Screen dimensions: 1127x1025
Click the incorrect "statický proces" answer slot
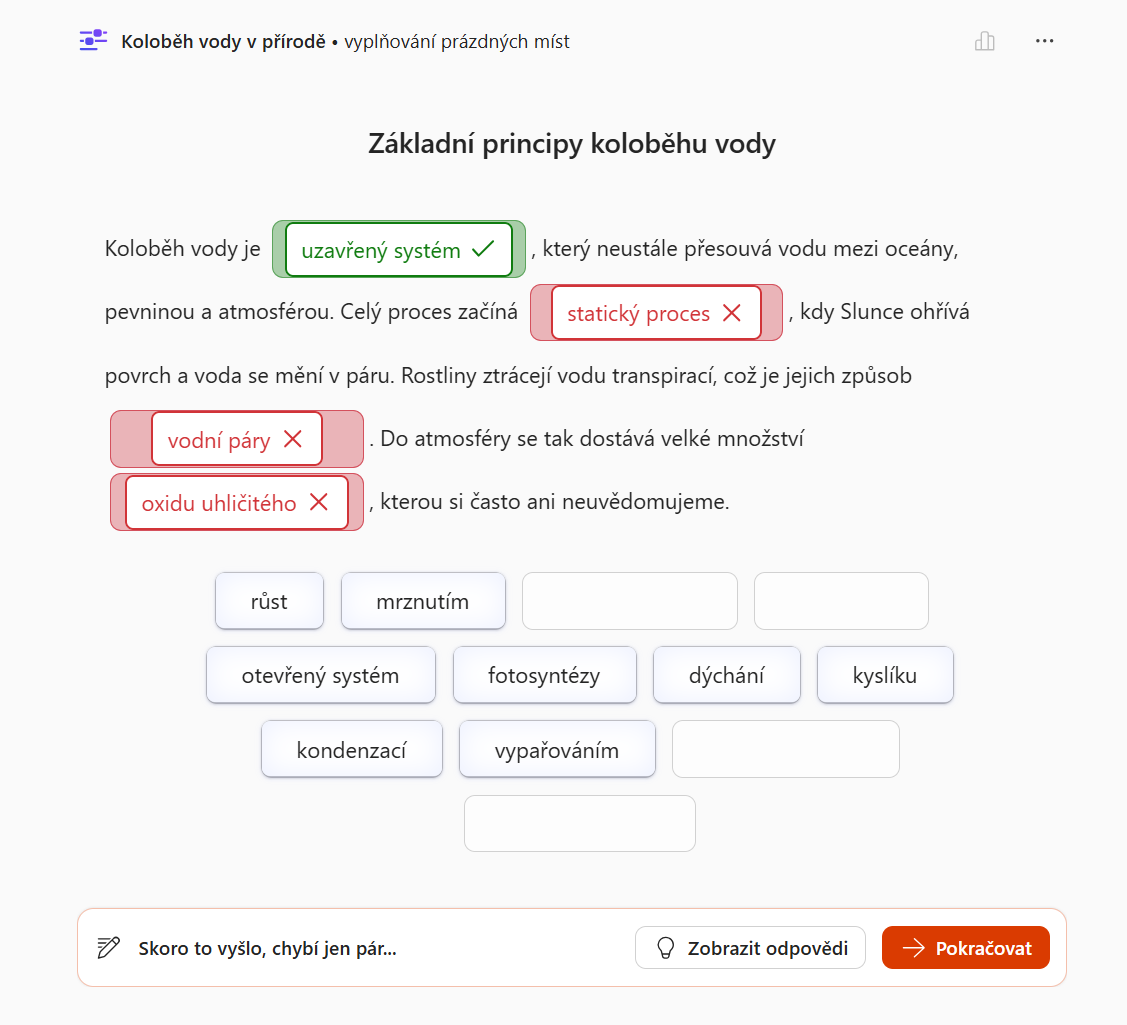(x=638, y=313)
